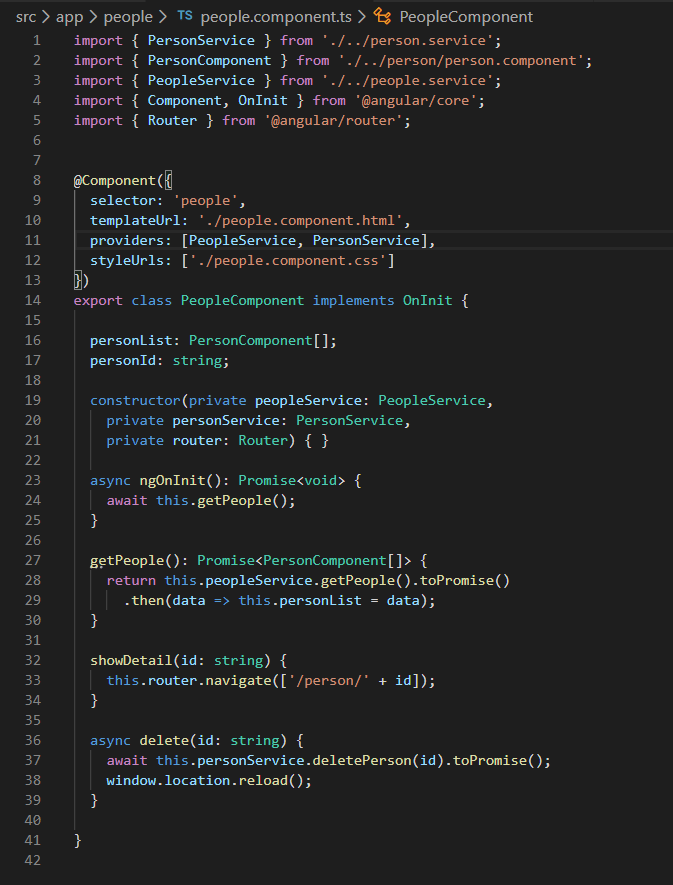Click line number 1 in gutter
The width and height of the screenshot is (673, 885).
pos(37,41)
